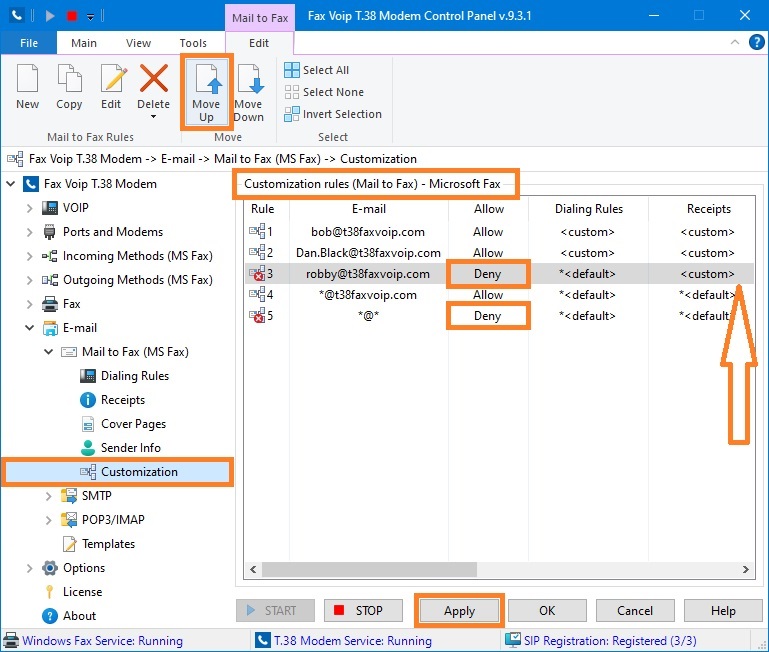Expand the Ports and Modems node
Image resolution: width=769 pixels, height=652 pixels.
[x=29, y=232]
